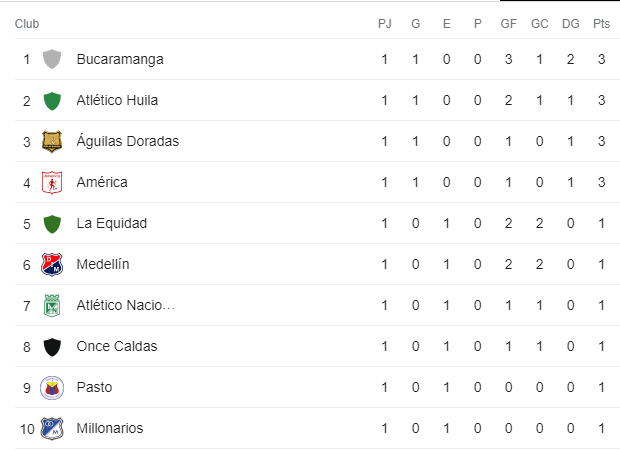Open the Atlético Huila team link

117,100
